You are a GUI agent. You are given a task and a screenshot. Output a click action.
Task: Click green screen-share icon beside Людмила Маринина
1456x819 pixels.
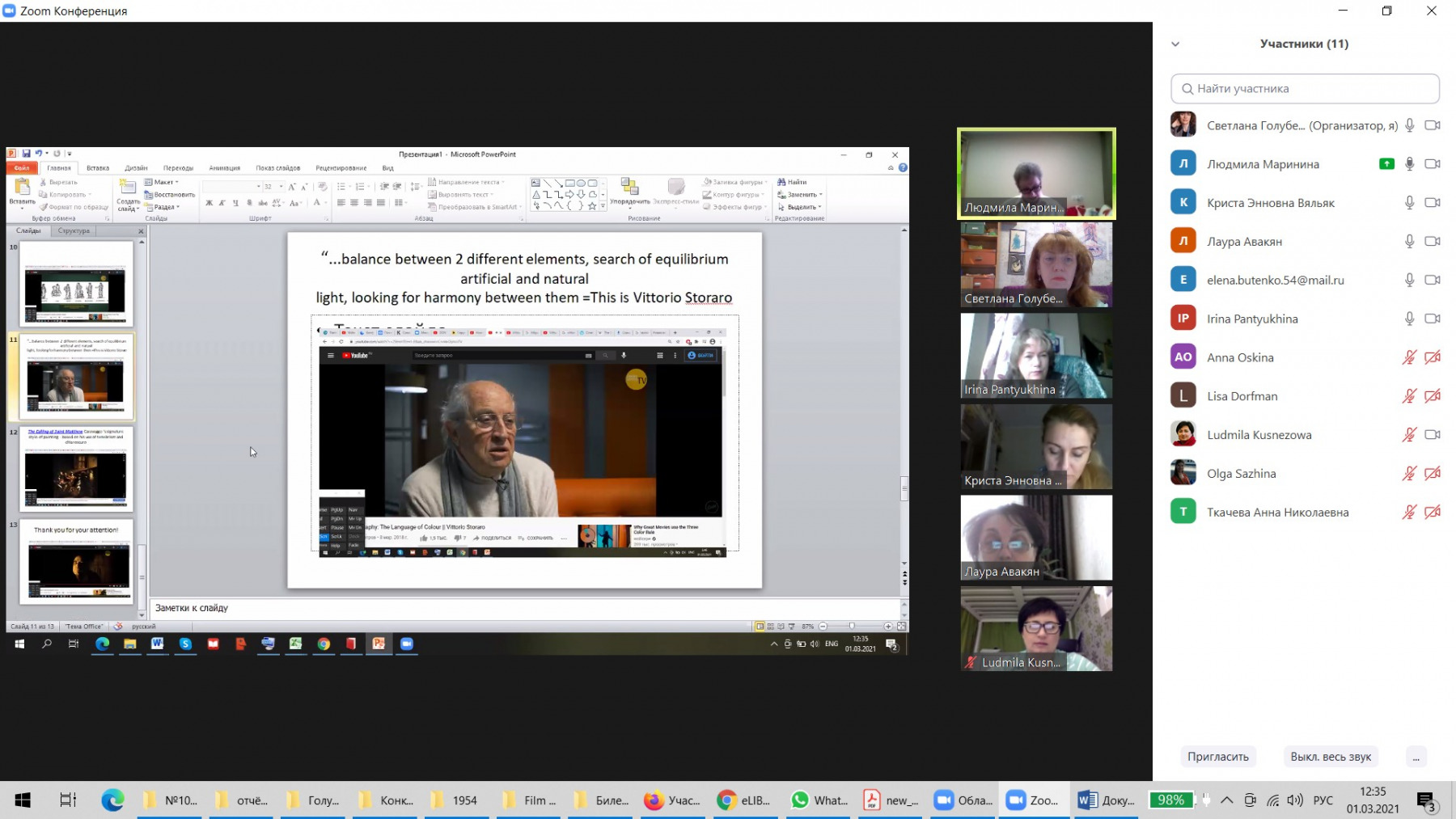click(1386, 164)
